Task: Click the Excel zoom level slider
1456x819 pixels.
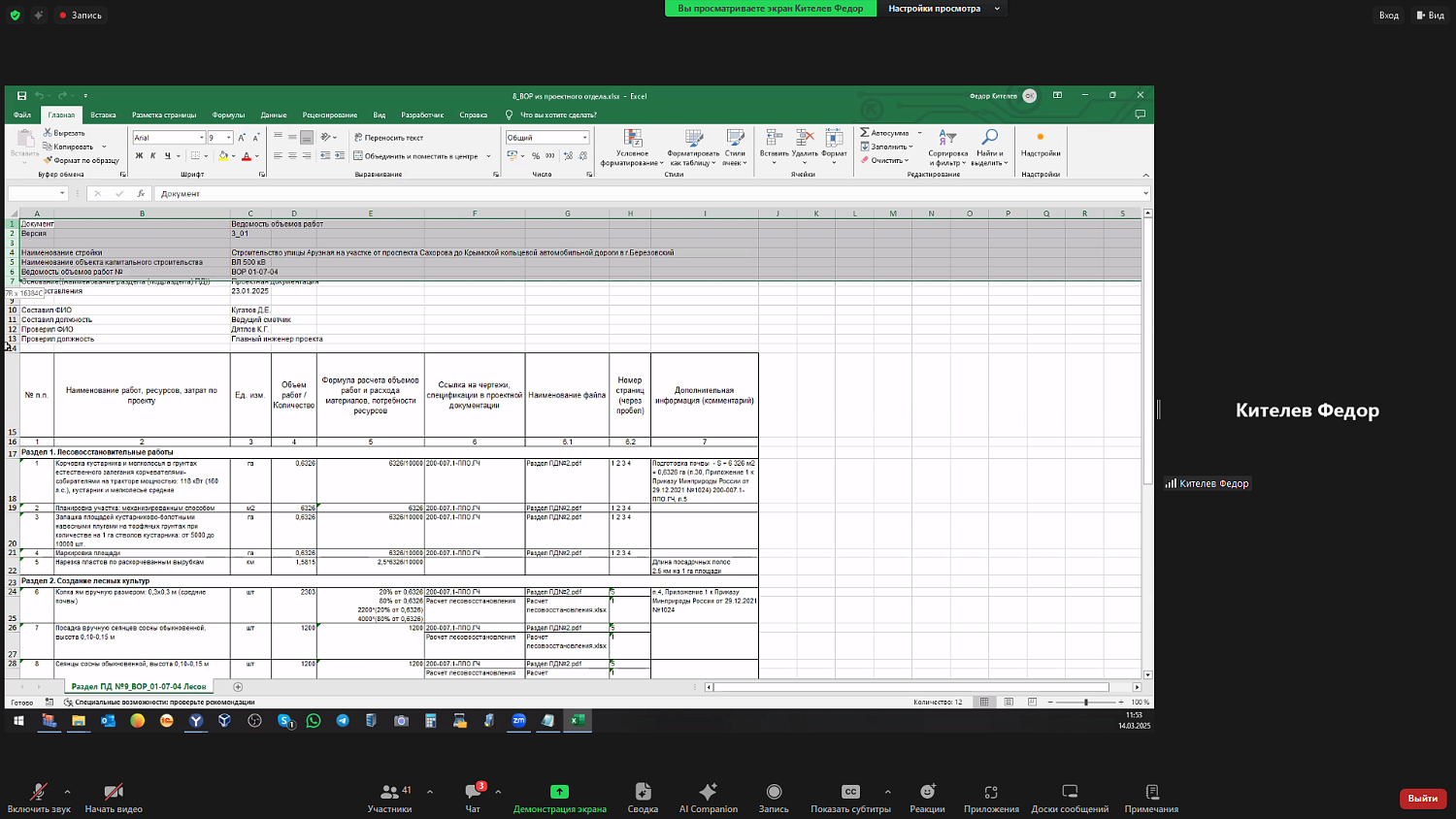Action: click(x=1085, y=702)
